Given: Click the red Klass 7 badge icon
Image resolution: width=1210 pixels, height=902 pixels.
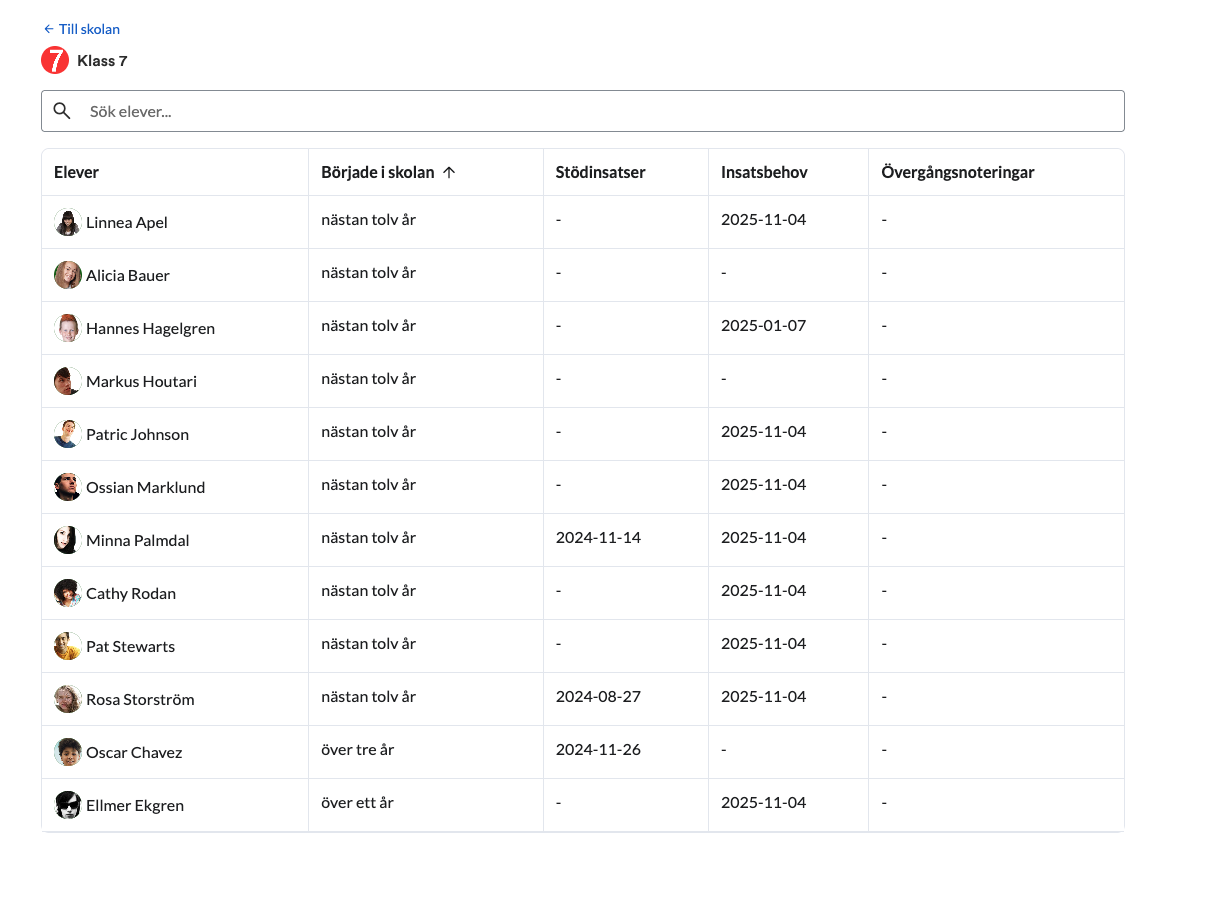Looking at the screenshot, I should pos(54,61).
